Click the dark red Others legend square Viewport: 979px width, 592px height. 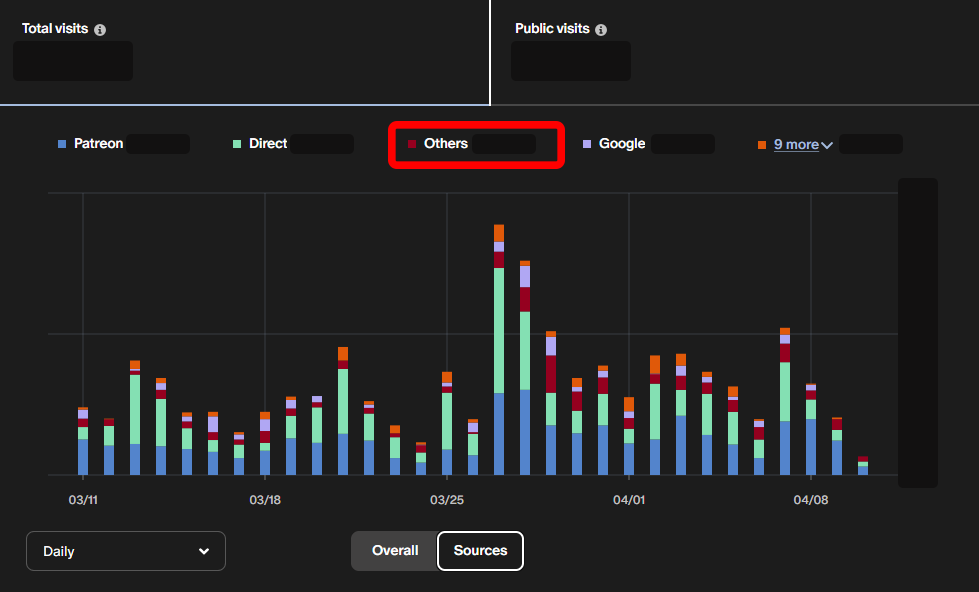tap(411, 144)
